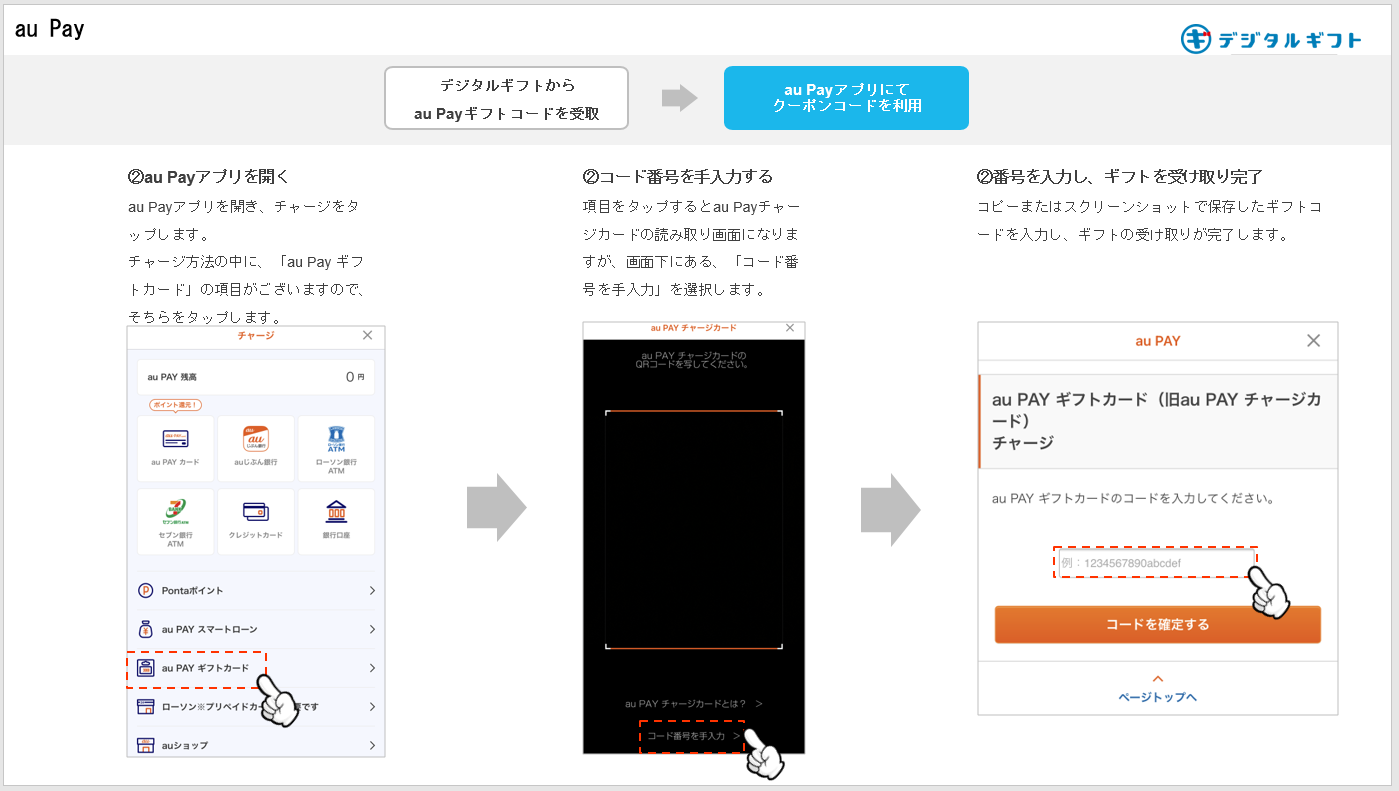
Task: Click the auショップ row icon
Action: pos(146,745)
